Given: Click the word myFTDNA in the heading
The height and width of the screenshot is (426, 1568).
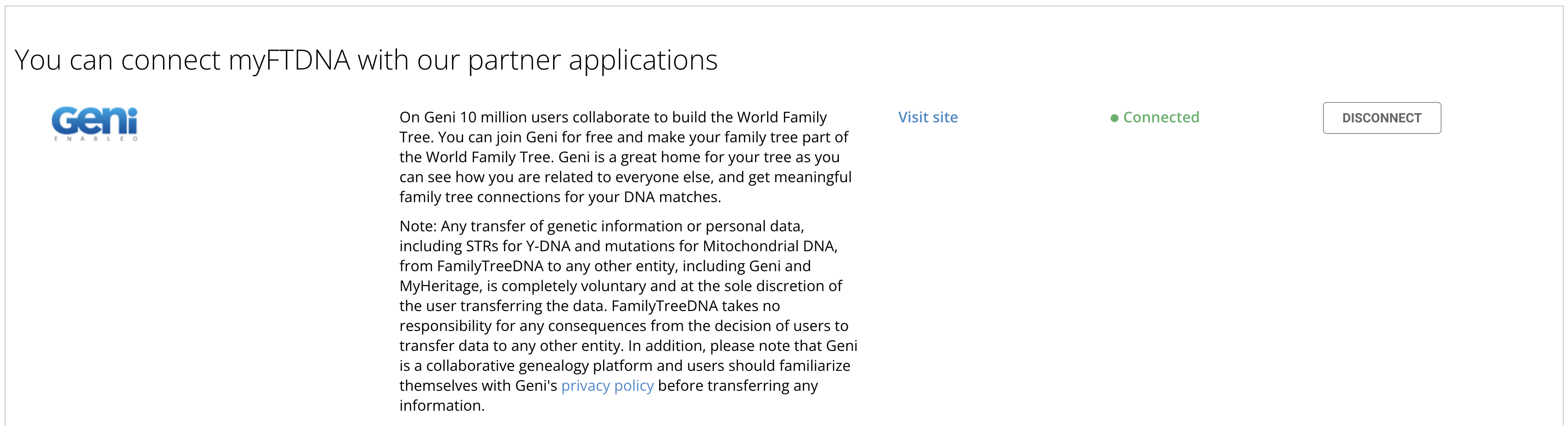Looking at the screenshot, I should (289, 60).
